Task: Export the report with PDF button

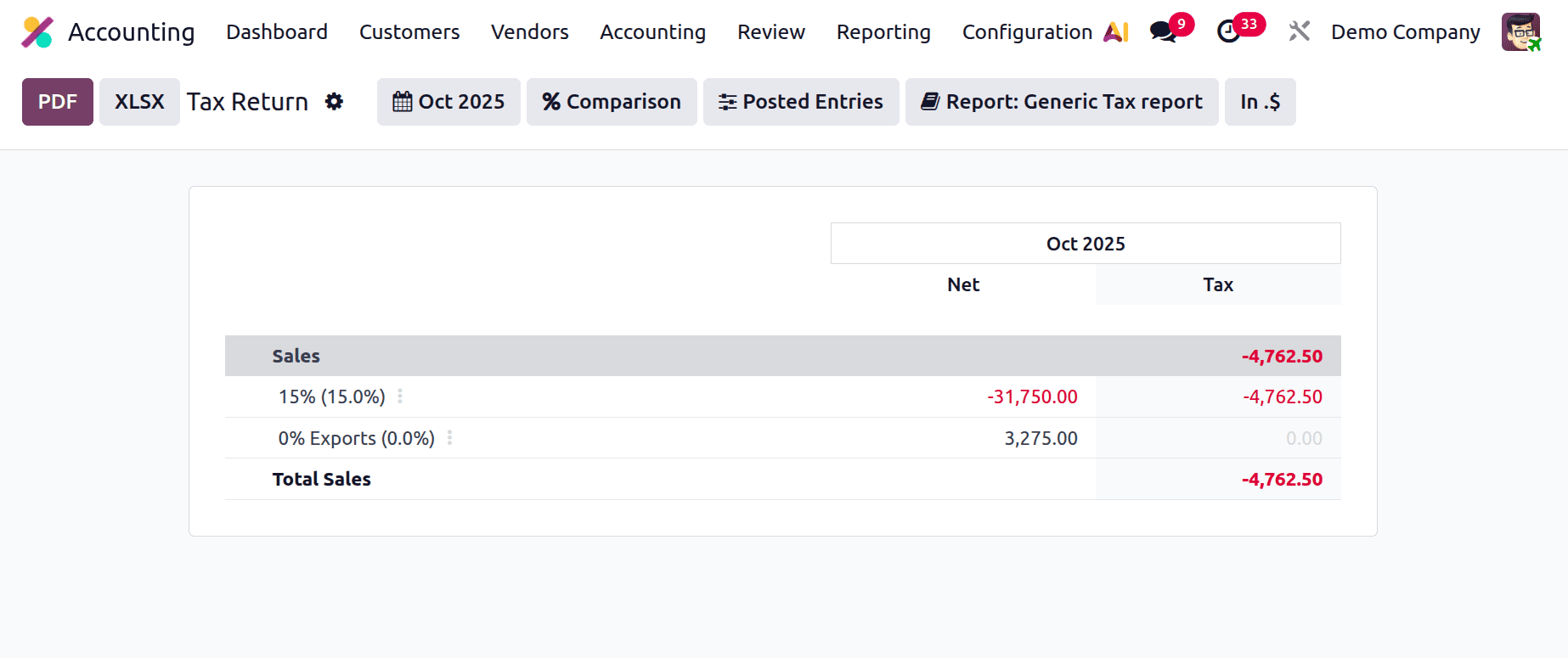Action: (x=58, y=102)
